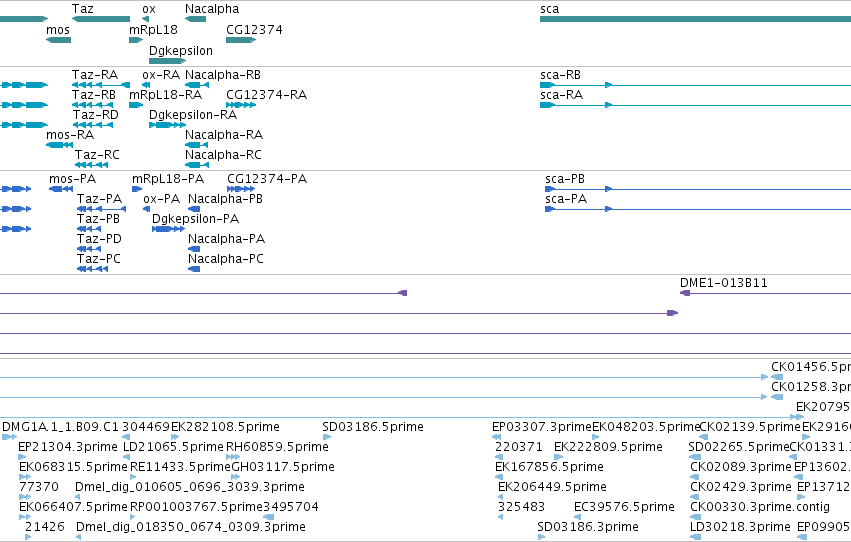851x542 pixels.
Task: Click the sca-PA protein feature
Action: point(698,209)
